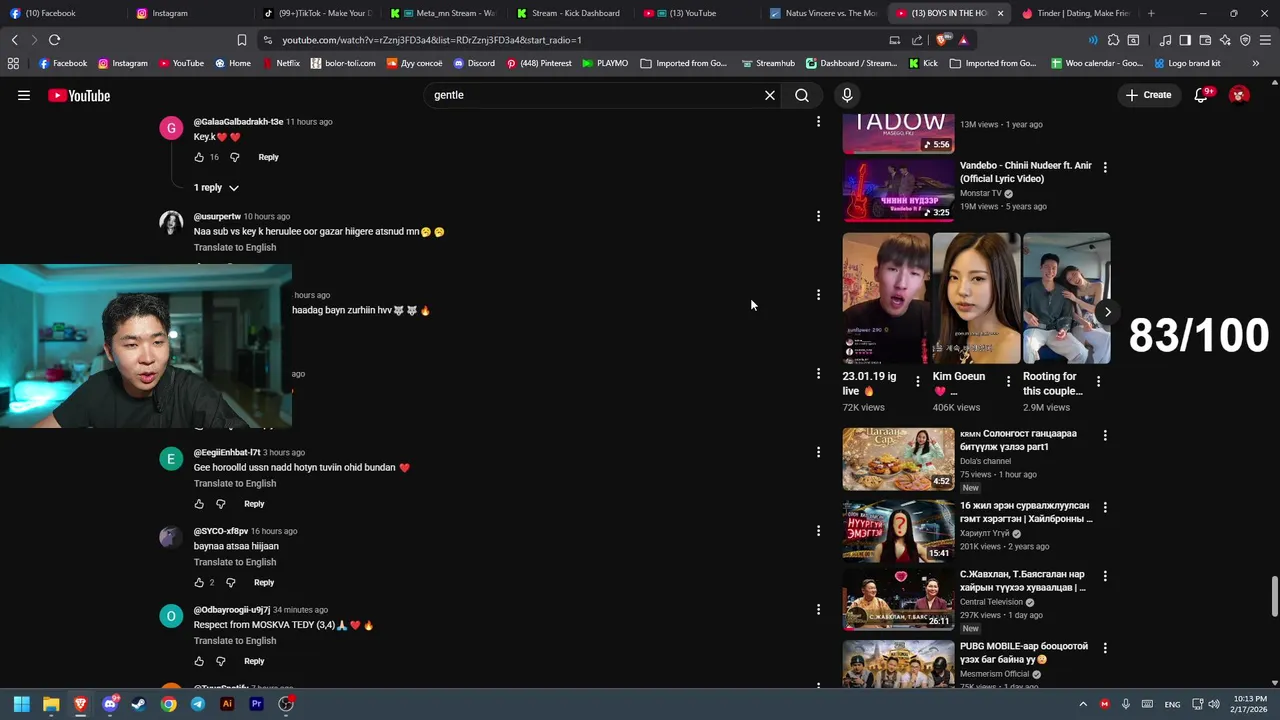Reply to SYCO-xf8pv's comment
The width and height of the screenshot is (1280, 720).
pos(264,582)
